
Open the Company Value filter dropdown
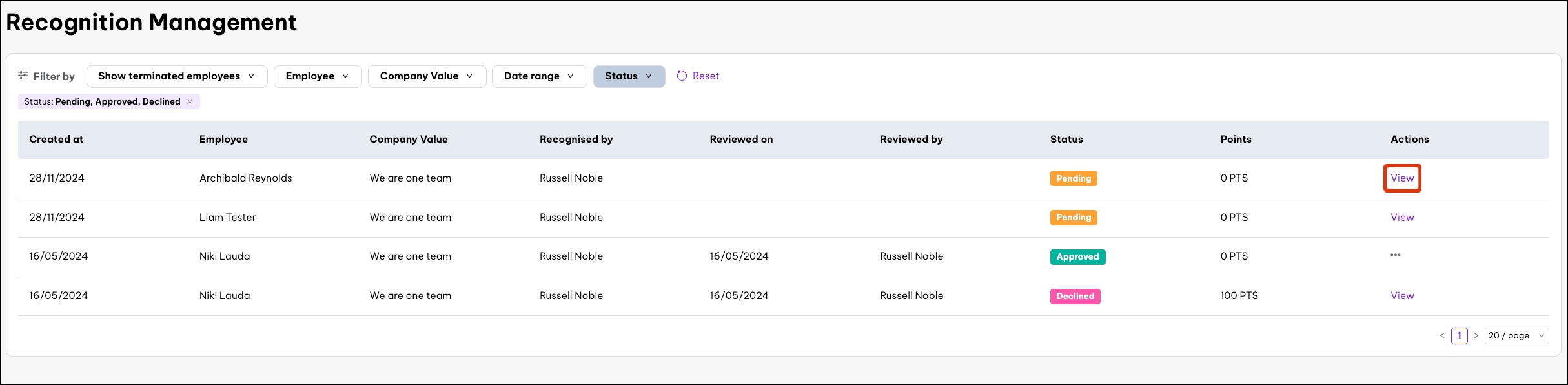[426, 76]
